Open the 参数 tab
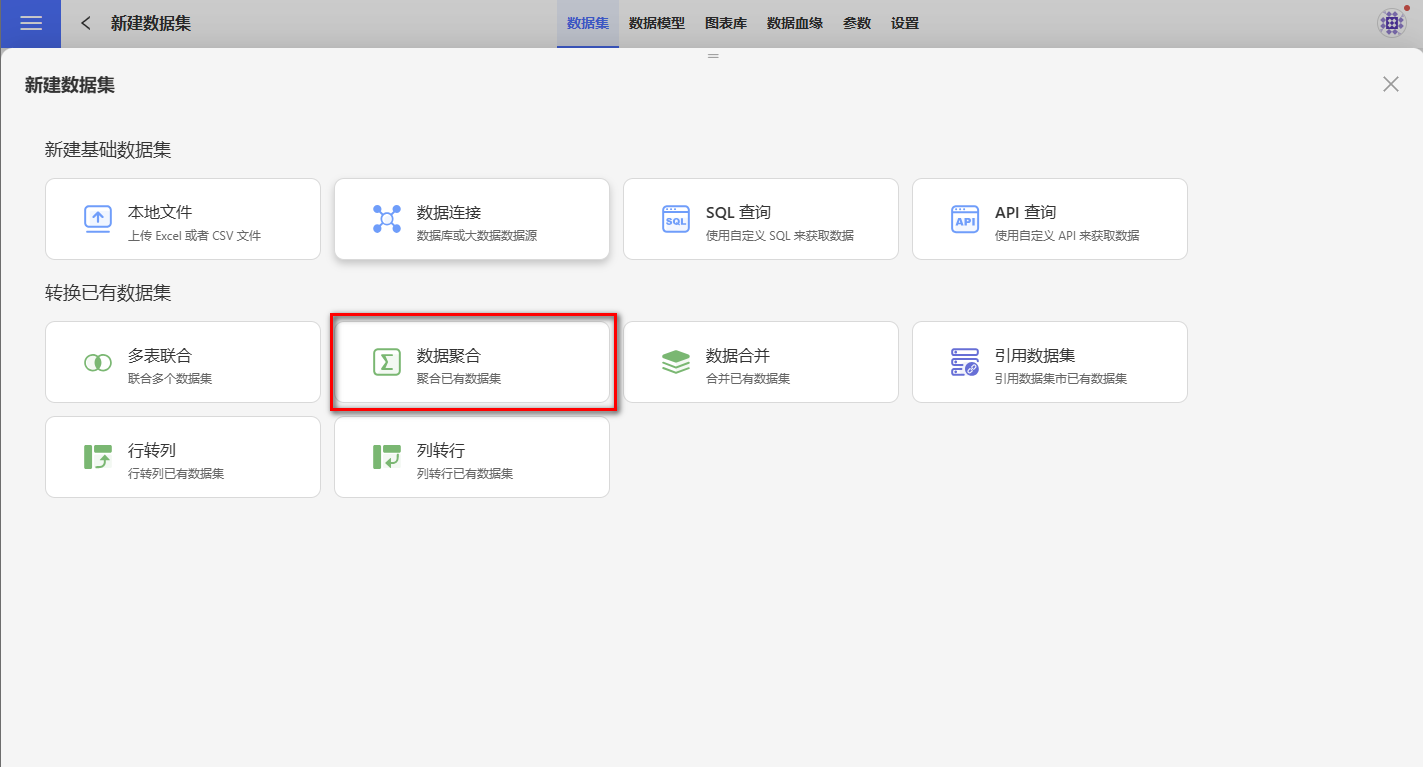1423x767 pixels. (857, 23)
